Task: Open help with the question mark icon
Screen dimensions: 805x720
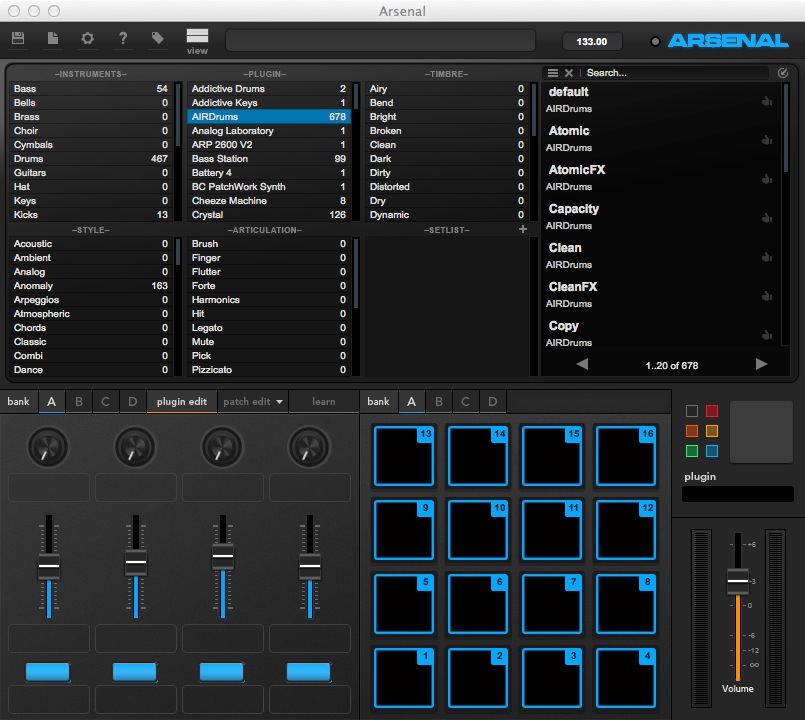Action: tap(123, 38)
